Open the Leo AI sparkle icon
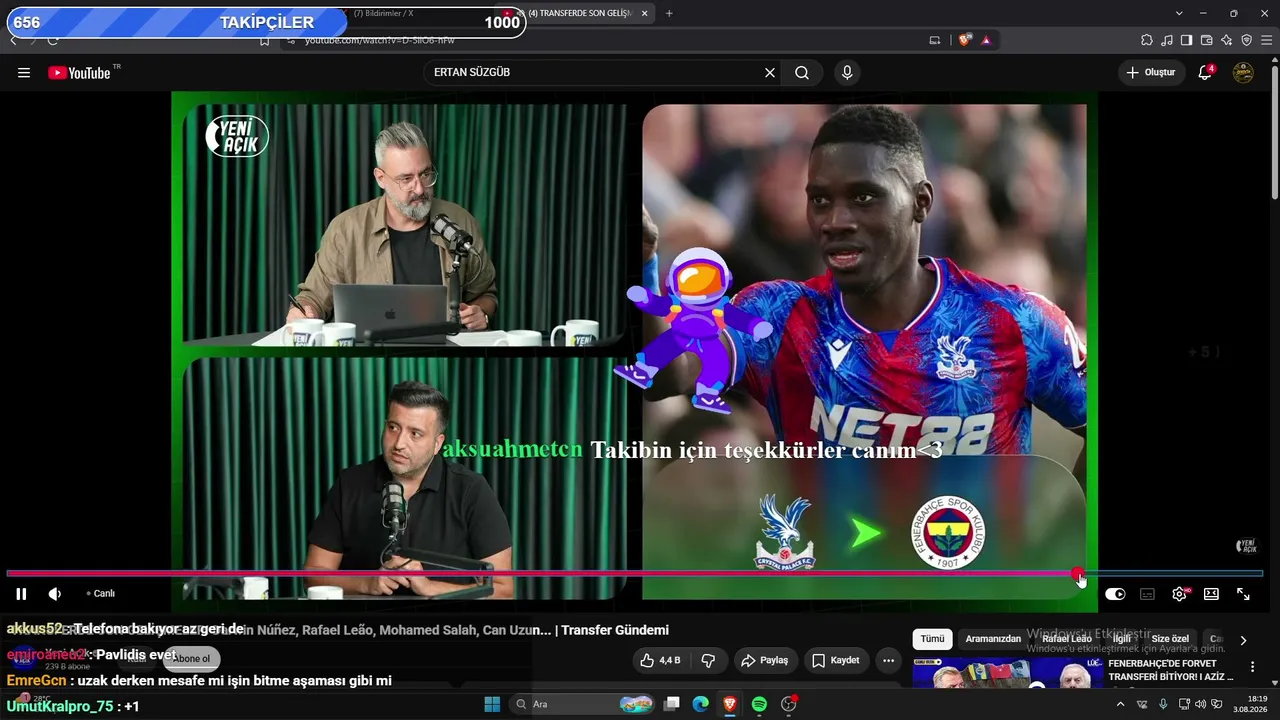 click(x=1226, y=40)
